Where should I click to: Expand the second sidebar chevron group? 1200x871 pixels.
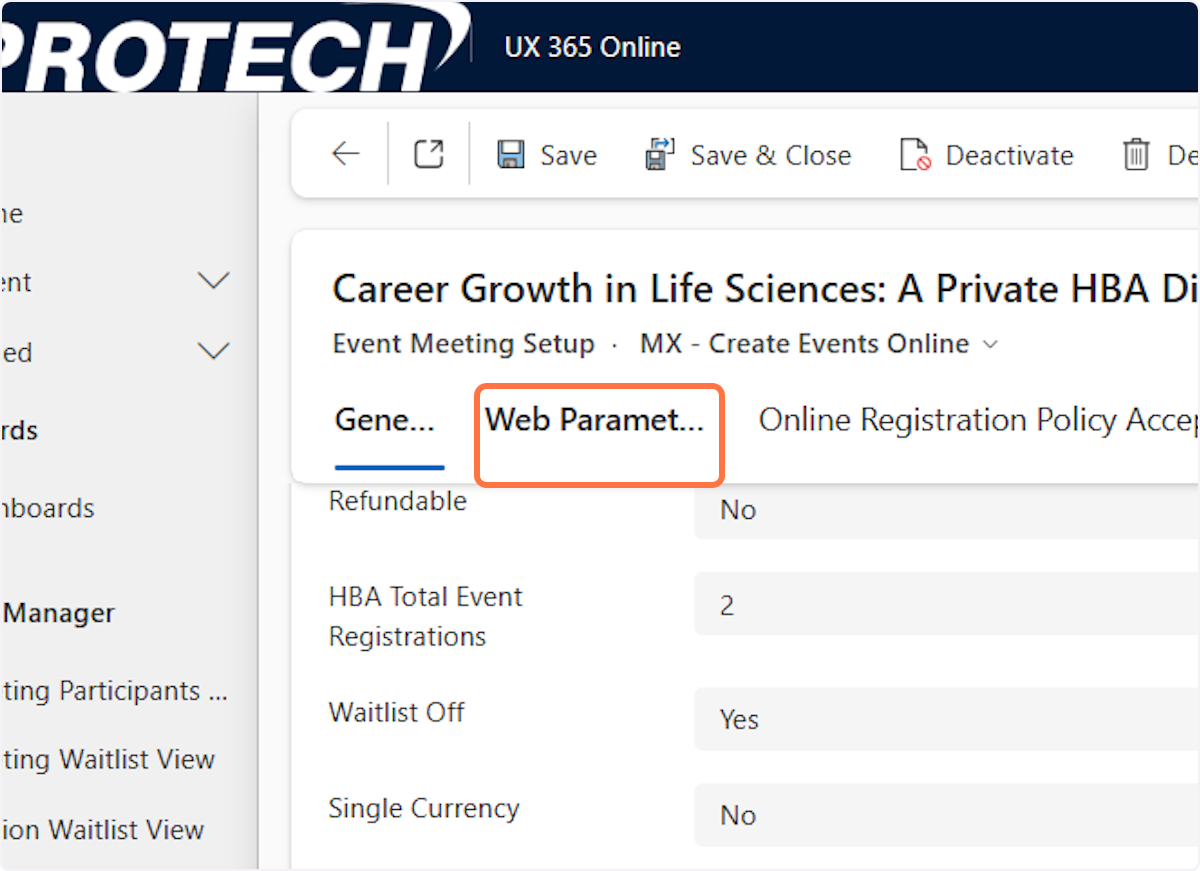(x=213, y=352)
